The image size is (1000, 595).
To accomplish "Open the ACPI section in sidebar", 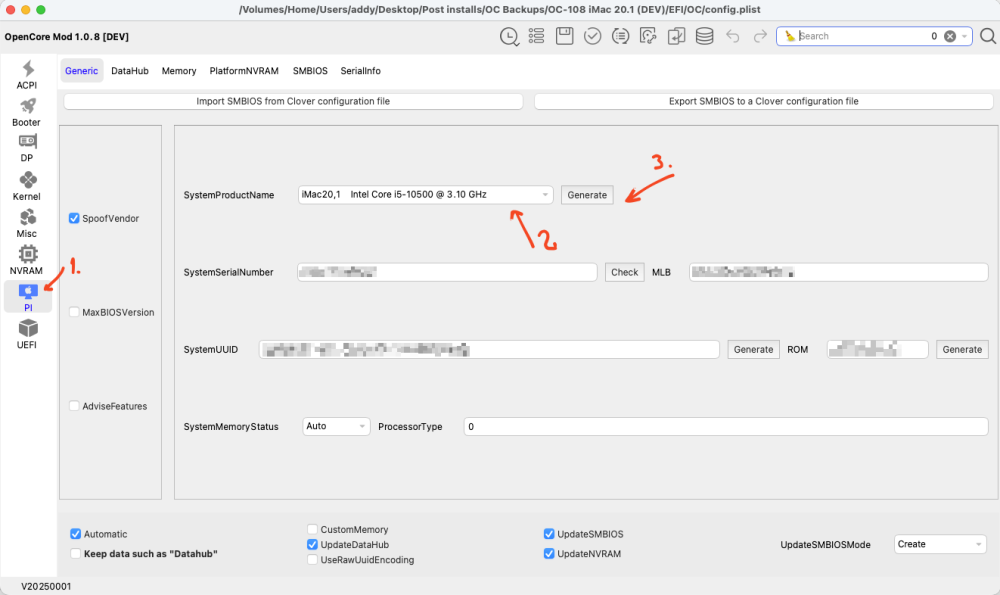I will tap(27, 75).
